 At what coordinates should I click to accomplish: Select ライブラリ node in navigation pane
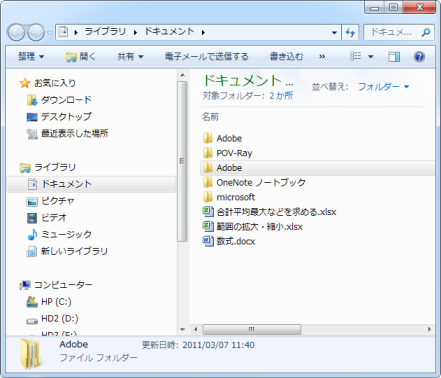click(55, 167)
